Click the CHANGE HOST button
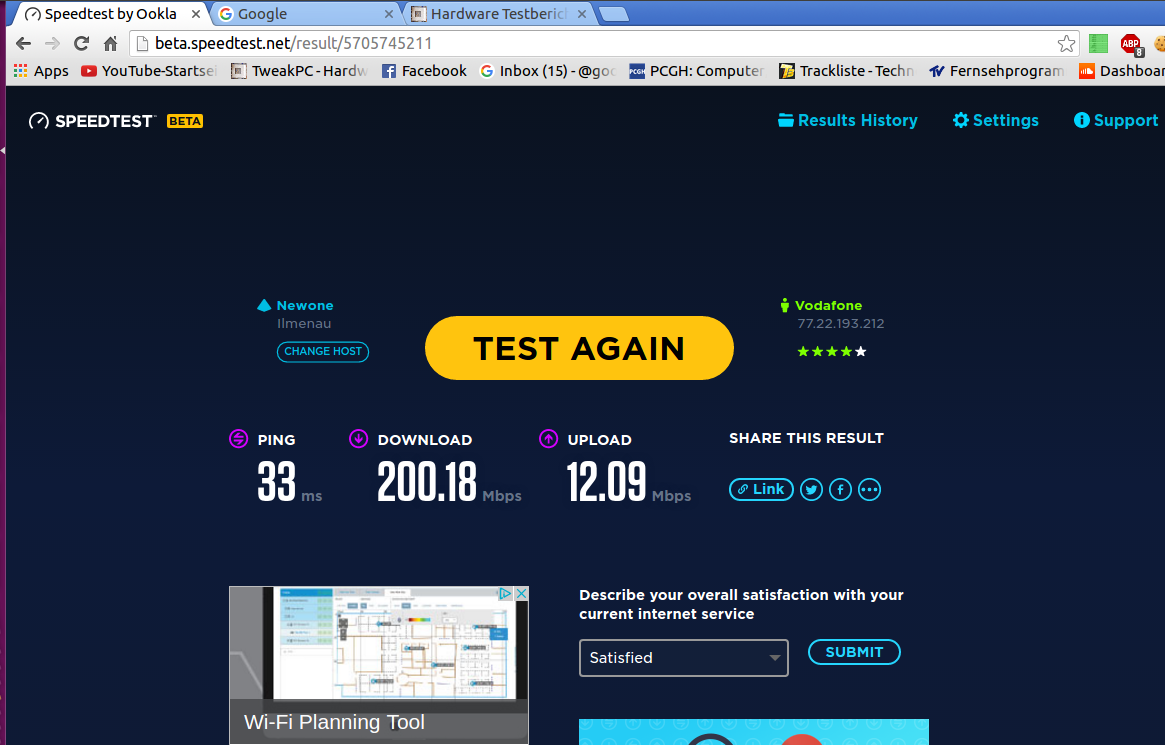The height and width of the screenshot is (749, 1165). tap(322, 351)
